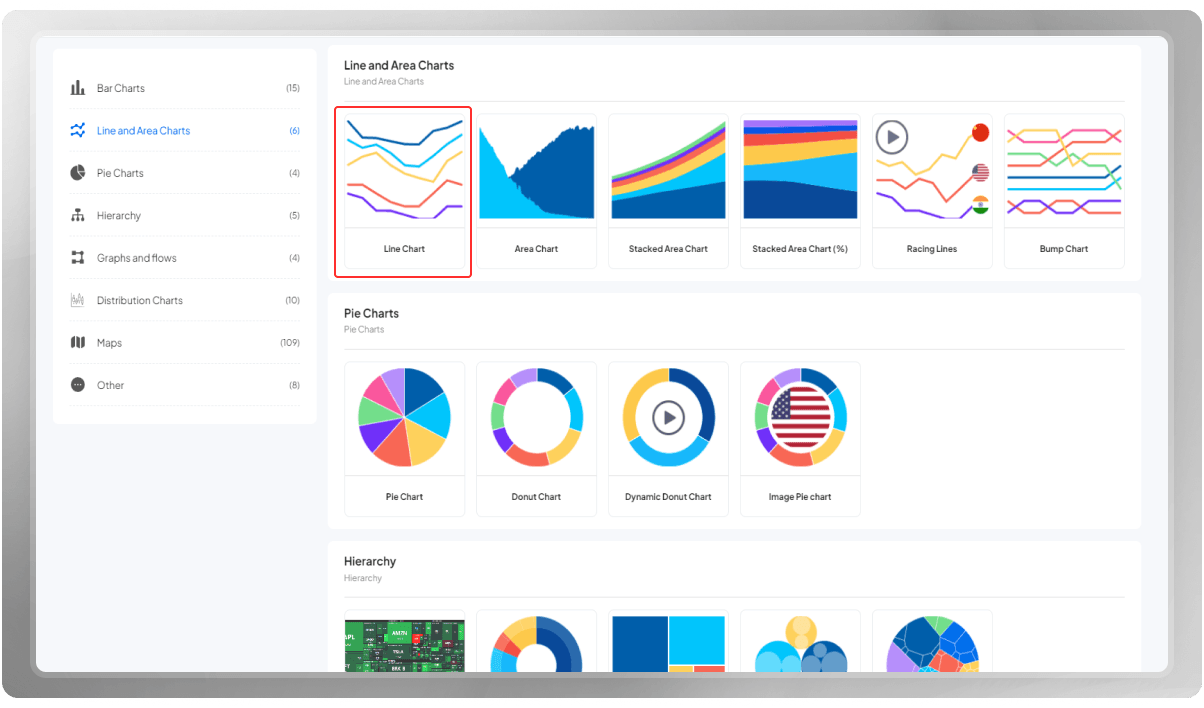Click the play icon on Dynamic Donut Chart
Screen dimensions: 1204x708
click(x=668, y=417)
